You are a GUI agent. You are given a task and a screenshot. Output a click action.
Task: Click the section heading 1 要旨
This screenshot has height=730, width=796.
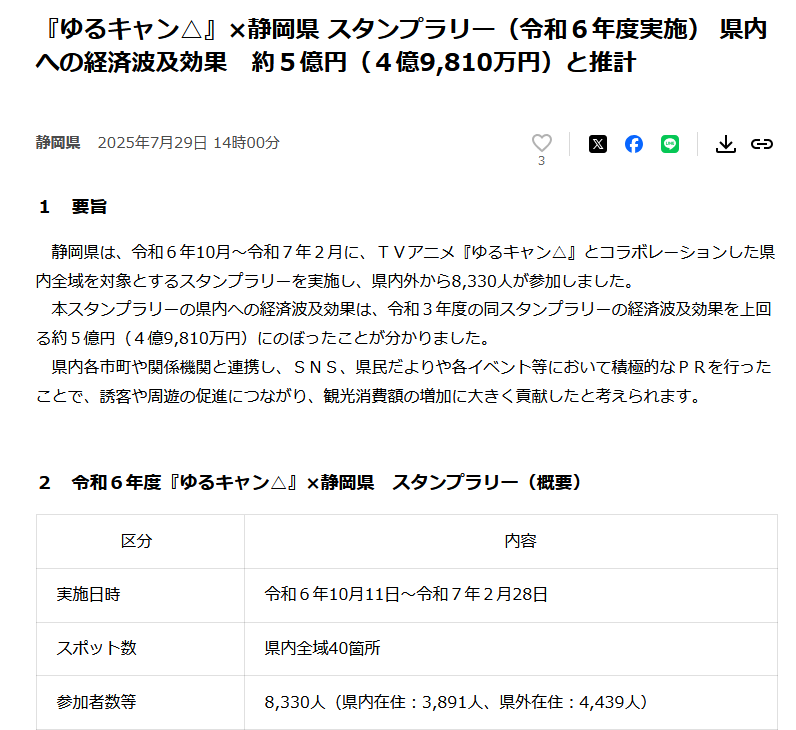[x=73, y=207]
